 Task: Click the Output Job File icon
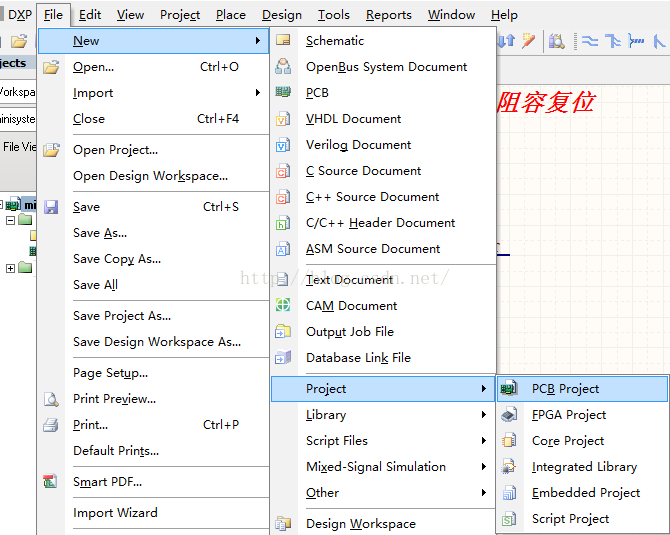point(283,331)
